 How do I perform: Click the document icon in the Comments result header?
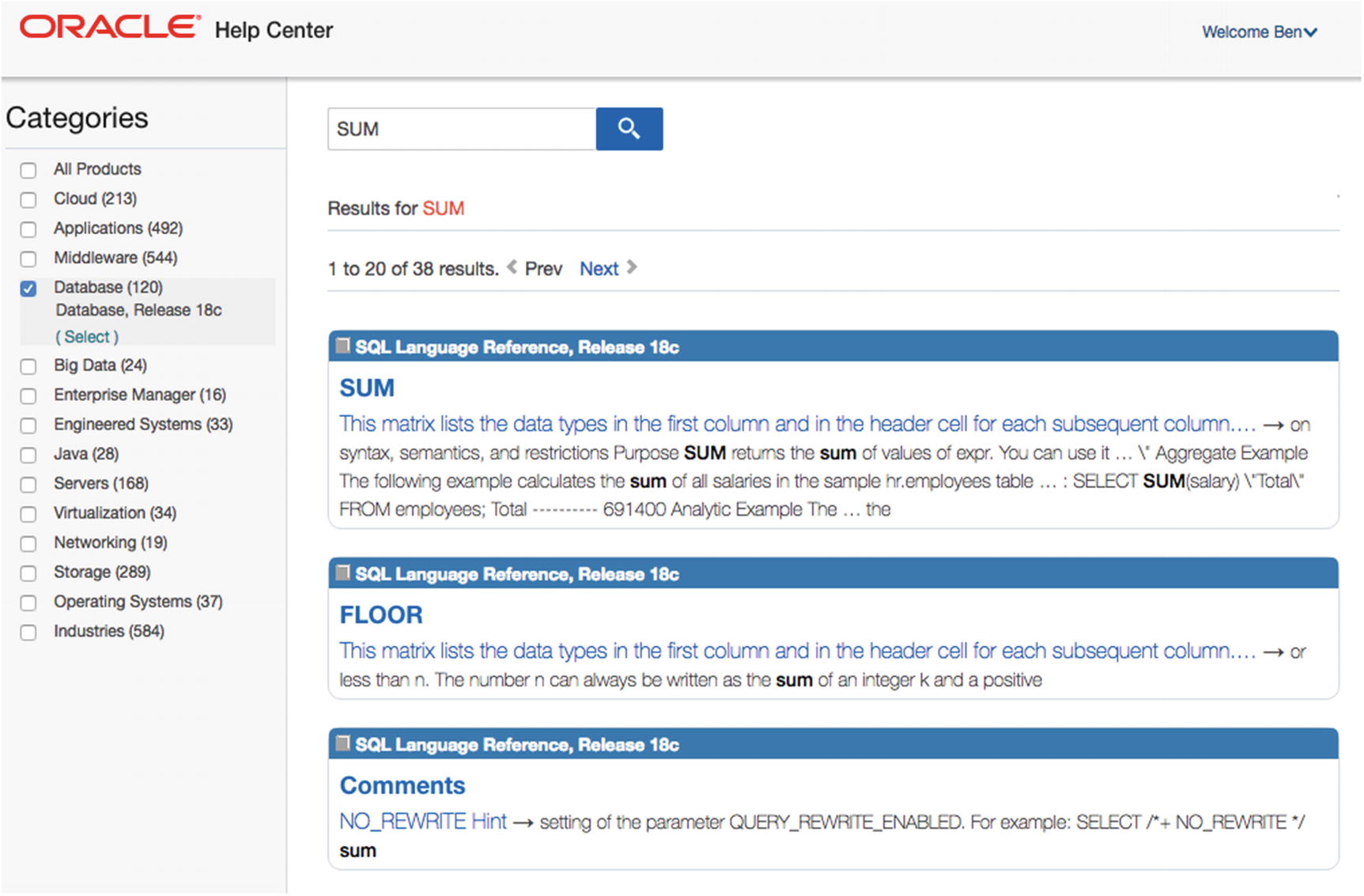point(343,744)
